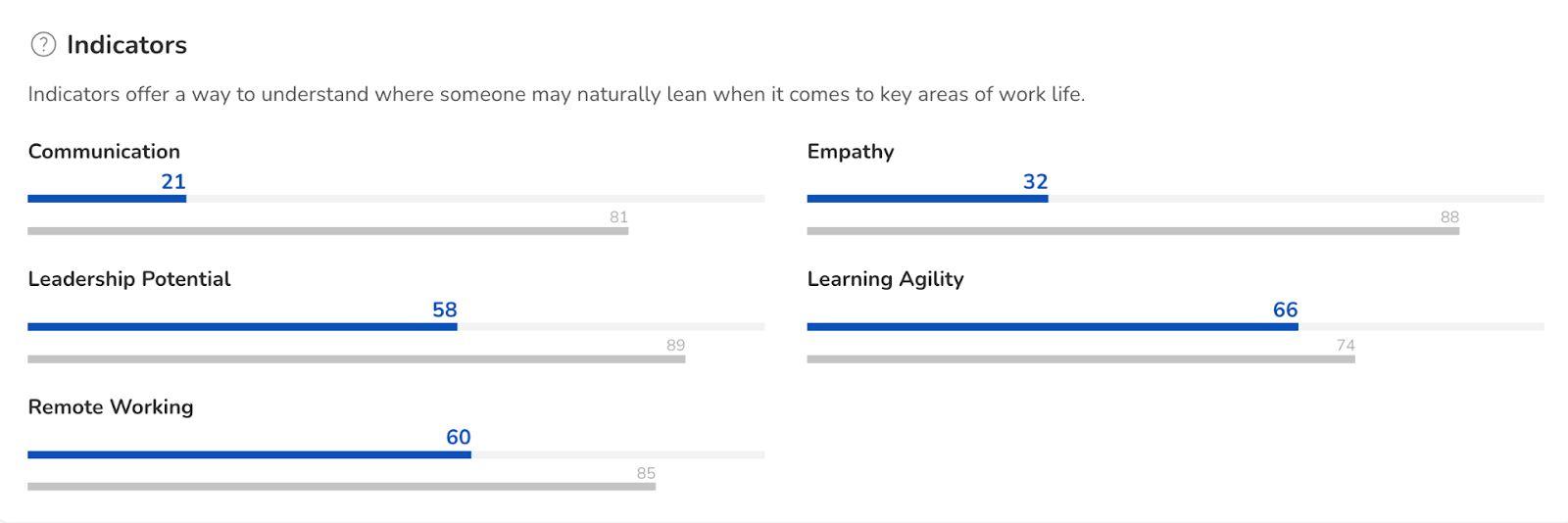This screenshot has width=1568, height=523.
Task: Click the Indicators section heading
Action: [126, 45]
